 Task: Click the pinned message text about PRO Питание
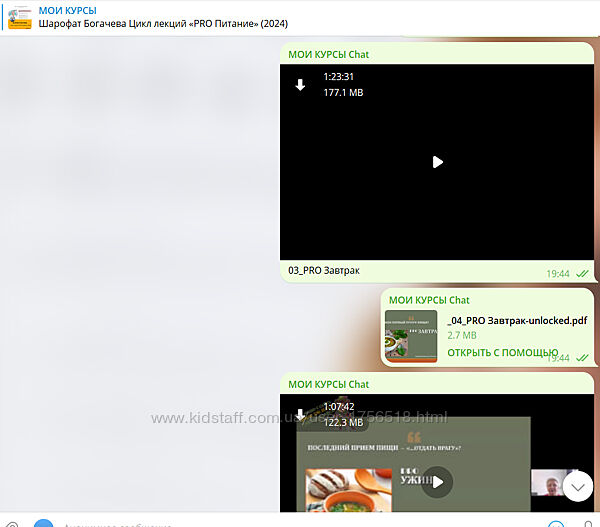pyautogui.click(x=156, y=24)
